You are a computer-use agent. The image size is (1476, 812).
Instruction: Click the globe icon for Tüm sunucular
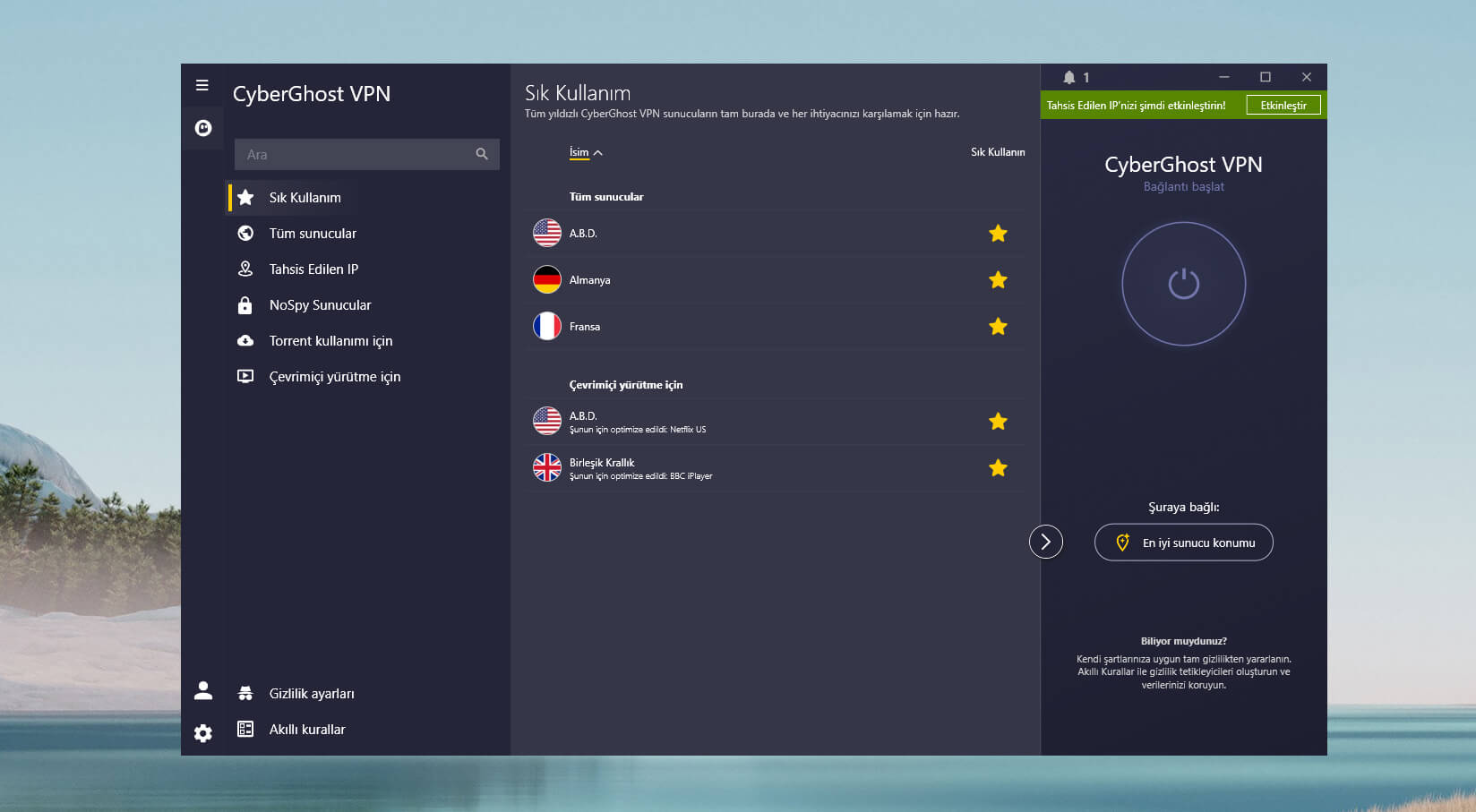tap(245, 233)
